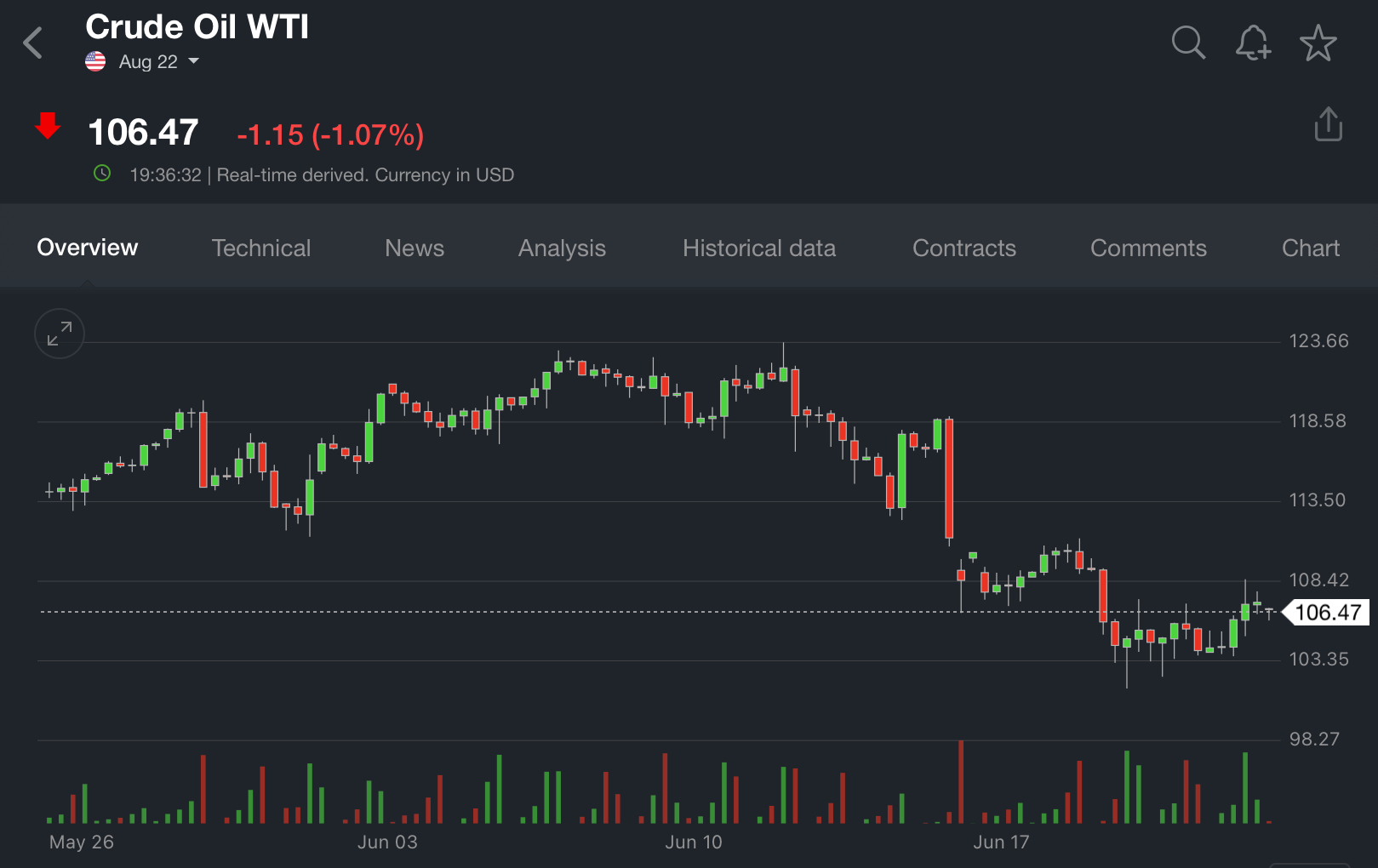Click the 106.47 price label on axis

point(1327,612)
